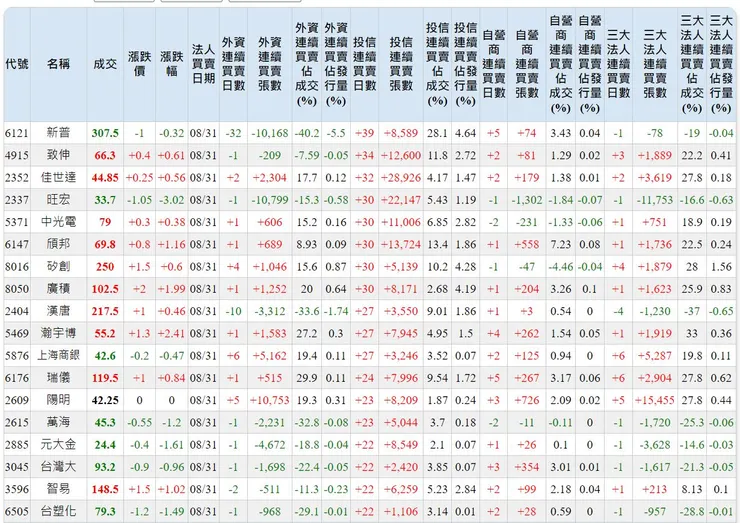Open stock 中光電 in the name column
The height and width of the screenshot is (523, 740).
pyautogui.click(x=59, y=222)
